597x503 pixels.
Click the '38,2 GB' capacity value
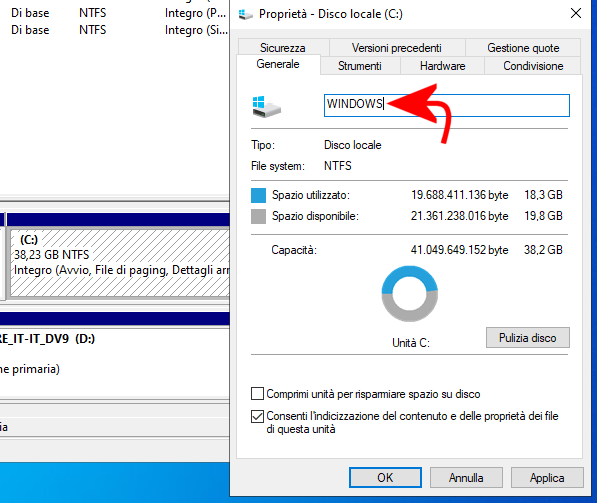click(x=543, y=250)
